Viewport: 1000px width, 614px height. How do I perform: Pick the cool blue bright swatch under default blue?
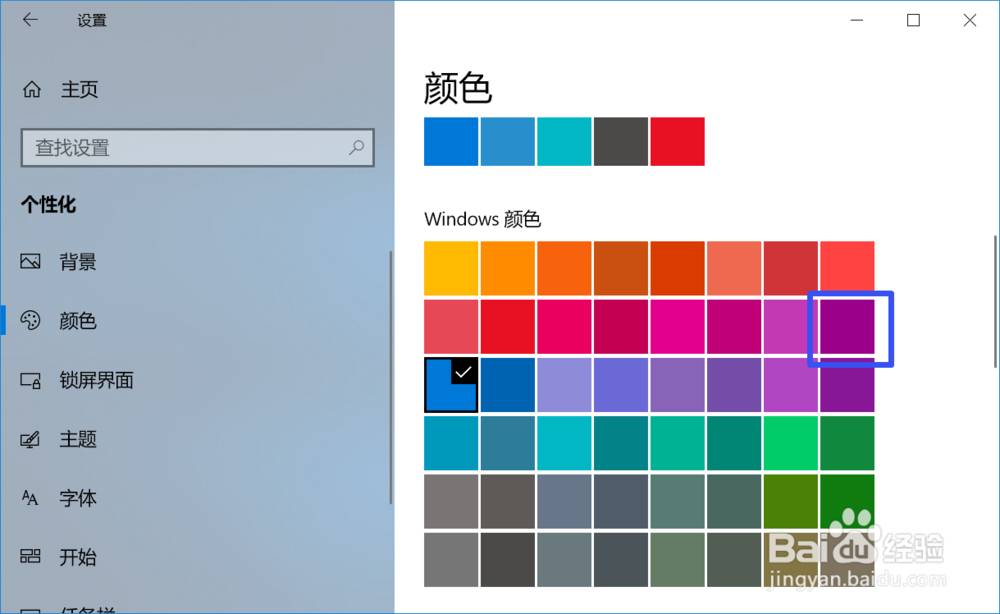tap(451, 443)
